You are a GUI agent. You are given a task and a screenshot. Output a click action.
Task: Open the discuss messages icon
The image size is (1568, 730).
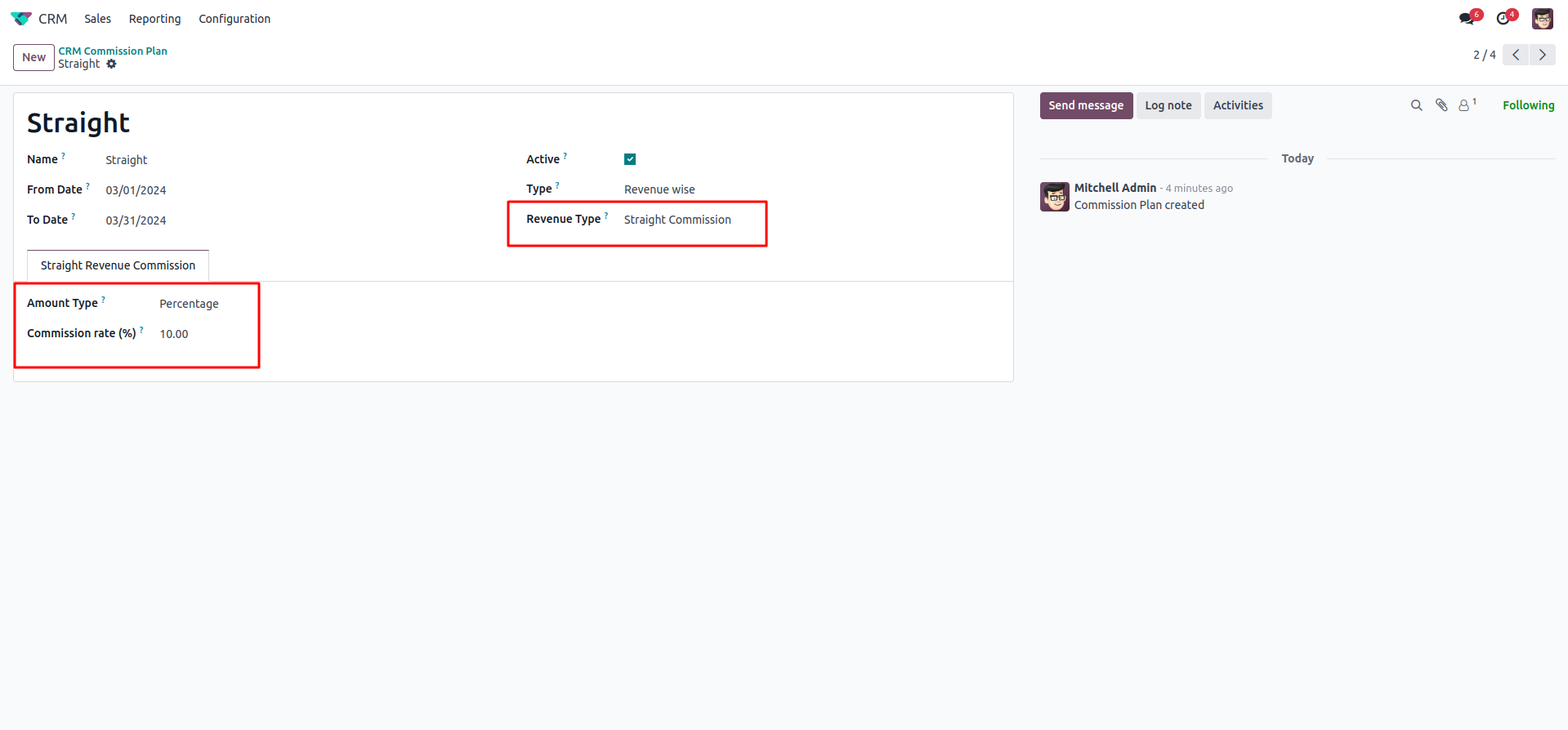point(1467,18)
